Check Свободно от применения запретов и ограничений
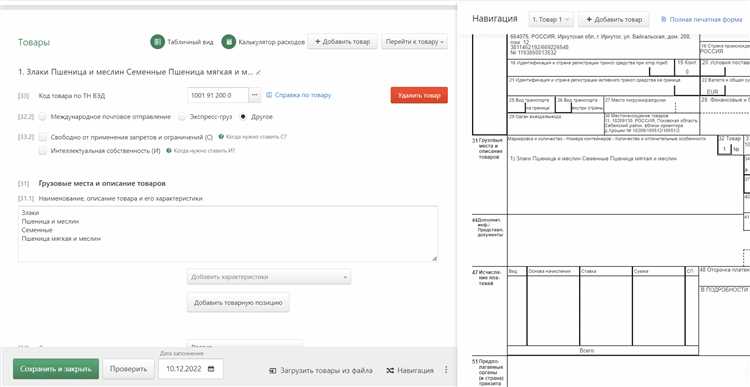The image size is (750, 387). click(43, 137)
